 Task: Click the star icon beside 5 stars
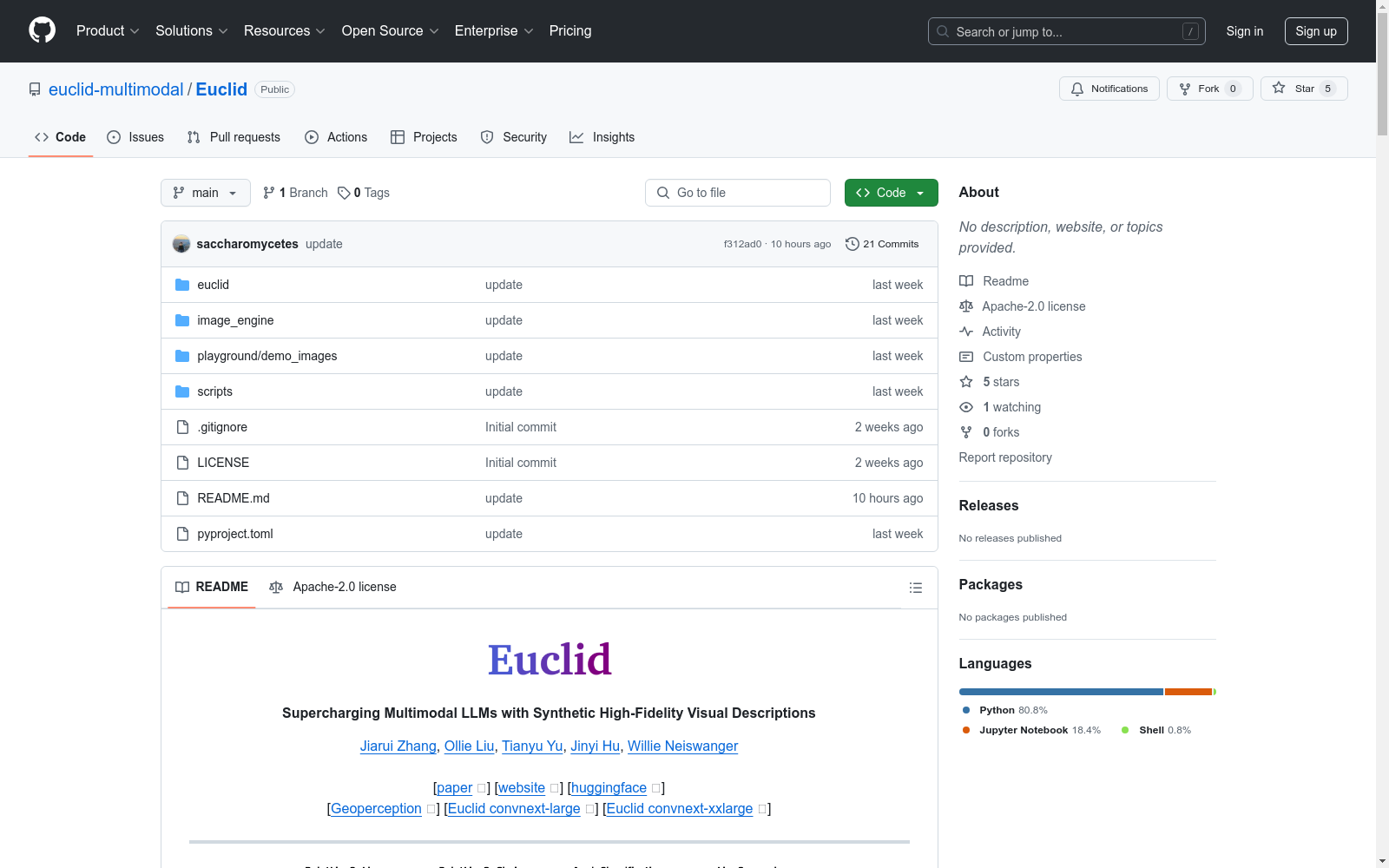pos(966,382)
